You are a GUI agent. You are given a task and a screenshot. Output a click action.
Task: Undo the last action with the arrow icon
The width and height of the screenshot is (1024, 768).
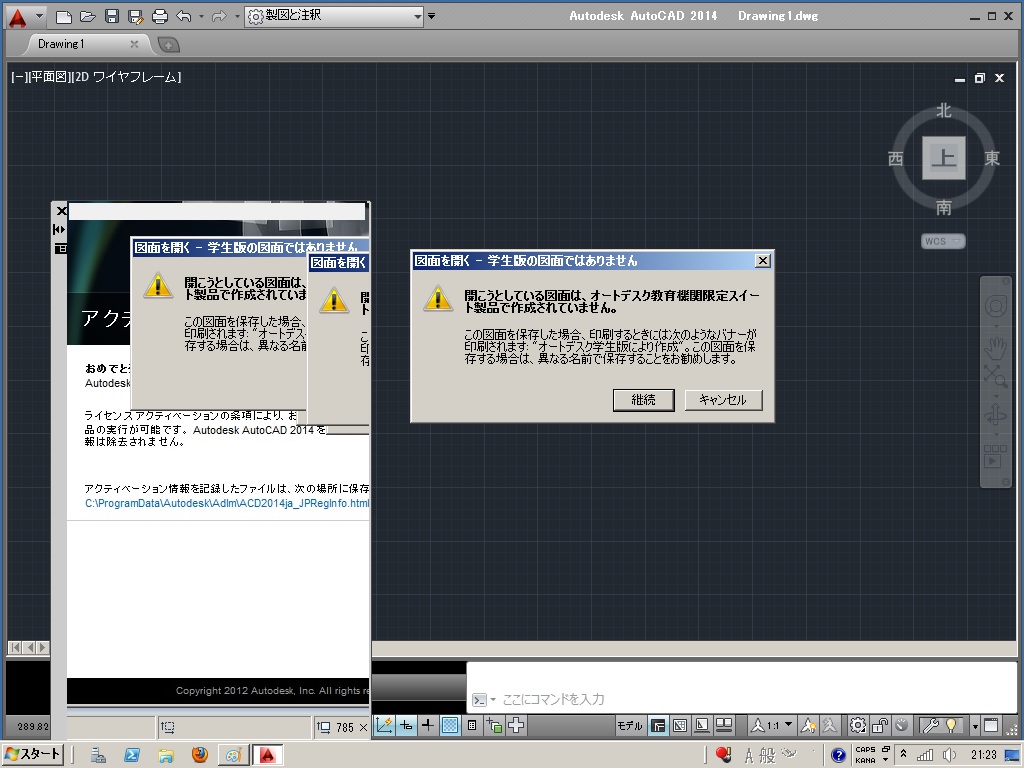[184, 16]
